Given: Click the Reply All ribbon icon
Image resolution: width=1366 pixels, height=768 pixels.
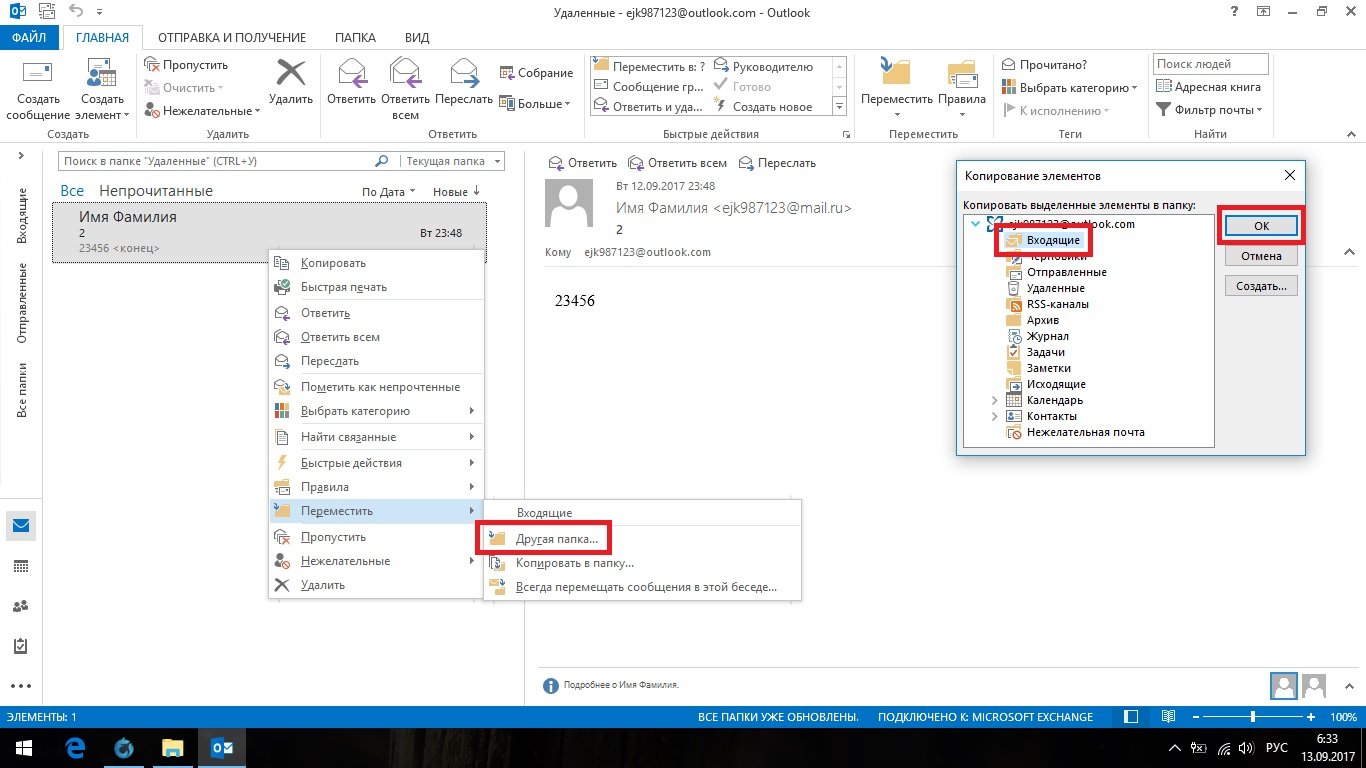Looking at the screenshot, I should tap(405, 73).
